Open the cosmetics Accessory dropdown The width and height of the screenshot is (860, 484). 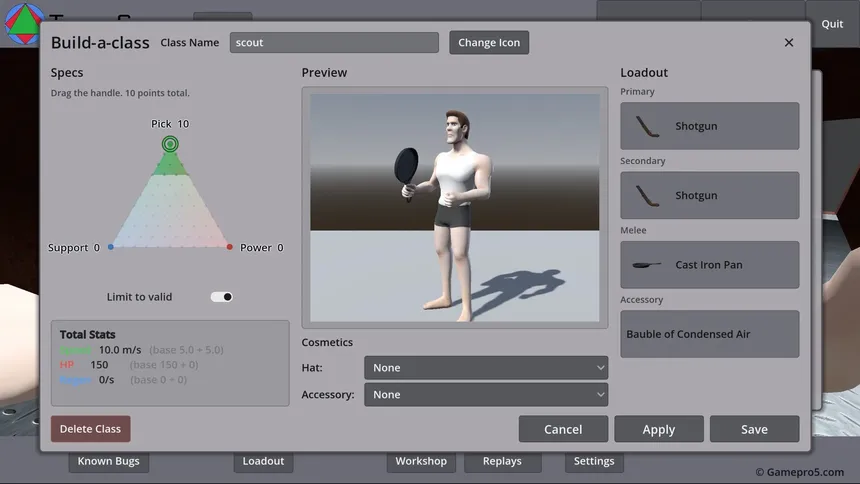[486, 395]
